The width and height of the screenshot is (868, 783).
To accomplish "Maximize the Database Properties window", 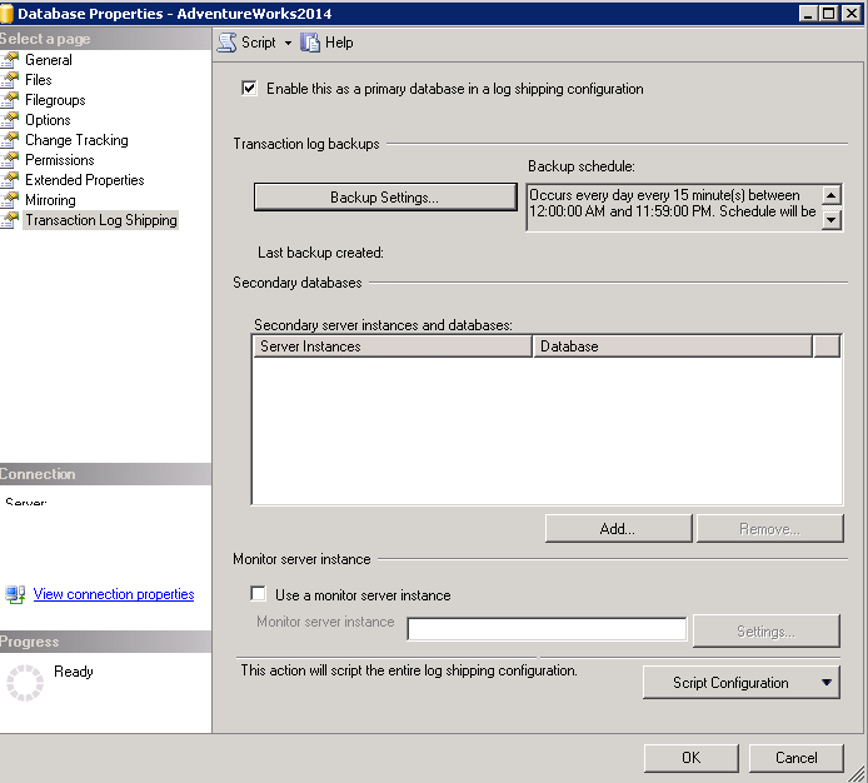I will [x=829, y=13].
